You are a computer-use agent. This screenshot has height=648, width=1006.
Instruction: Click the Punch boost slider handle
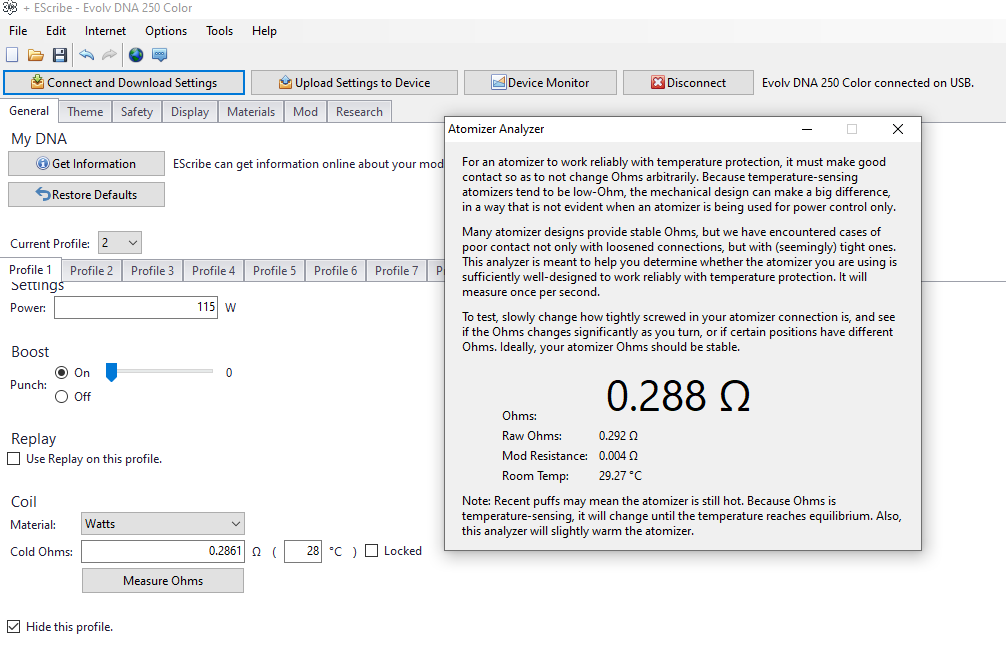tap(112, 372)
